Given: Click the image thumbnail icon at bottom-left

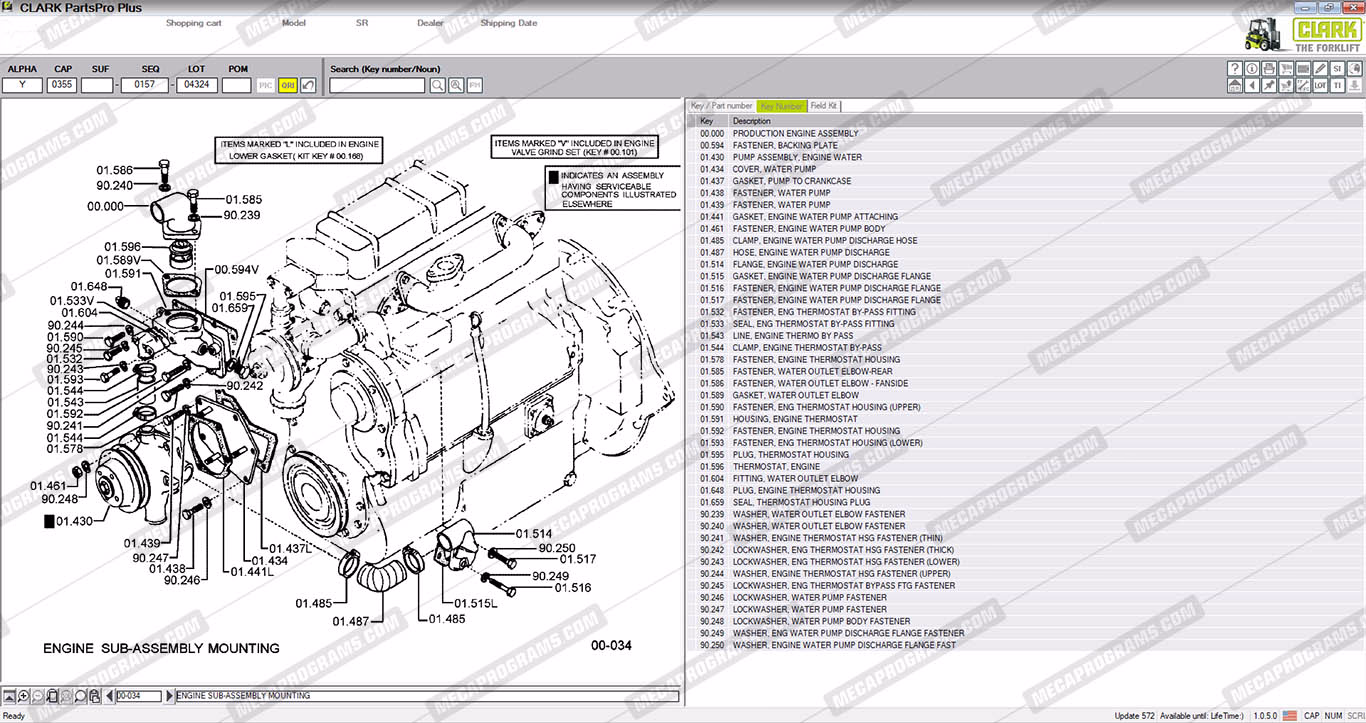Looking at the screenshot, I should pos(10,696).
